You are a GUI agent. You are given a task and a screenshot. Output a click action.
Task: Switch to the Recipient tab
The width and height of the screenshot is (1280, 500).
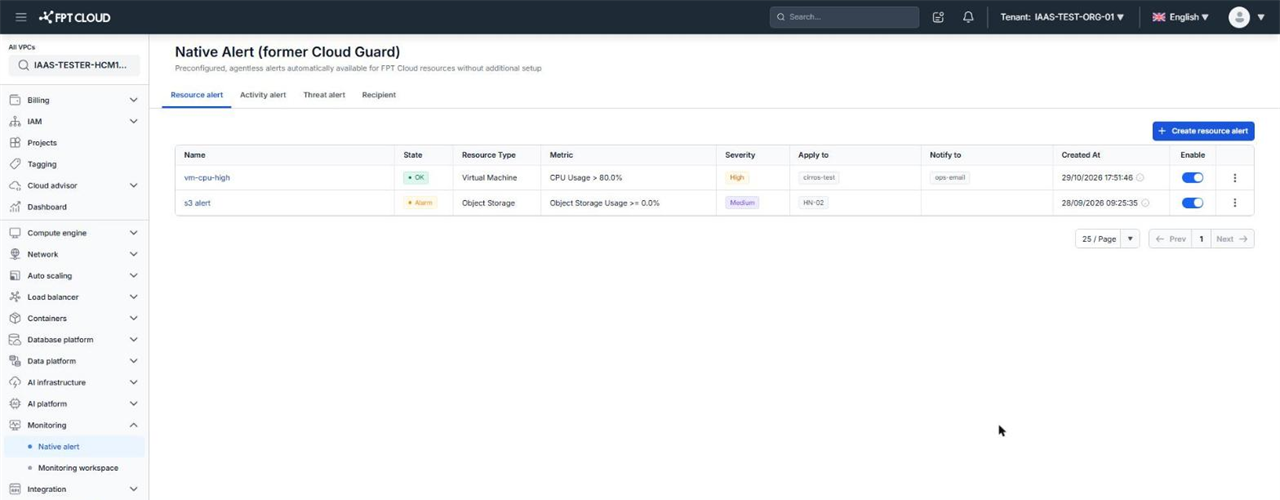click(x=379, y=95)
